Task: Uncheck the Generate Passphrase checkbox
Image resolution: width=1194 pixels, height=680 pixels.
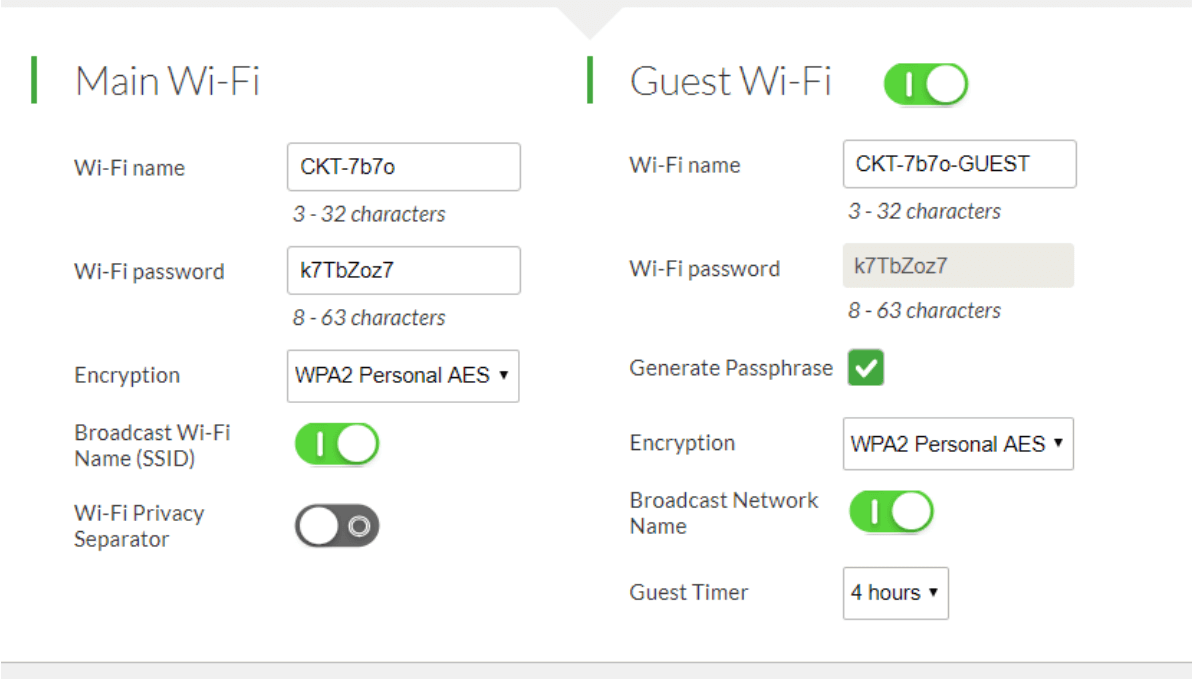Action: point(866,369)
